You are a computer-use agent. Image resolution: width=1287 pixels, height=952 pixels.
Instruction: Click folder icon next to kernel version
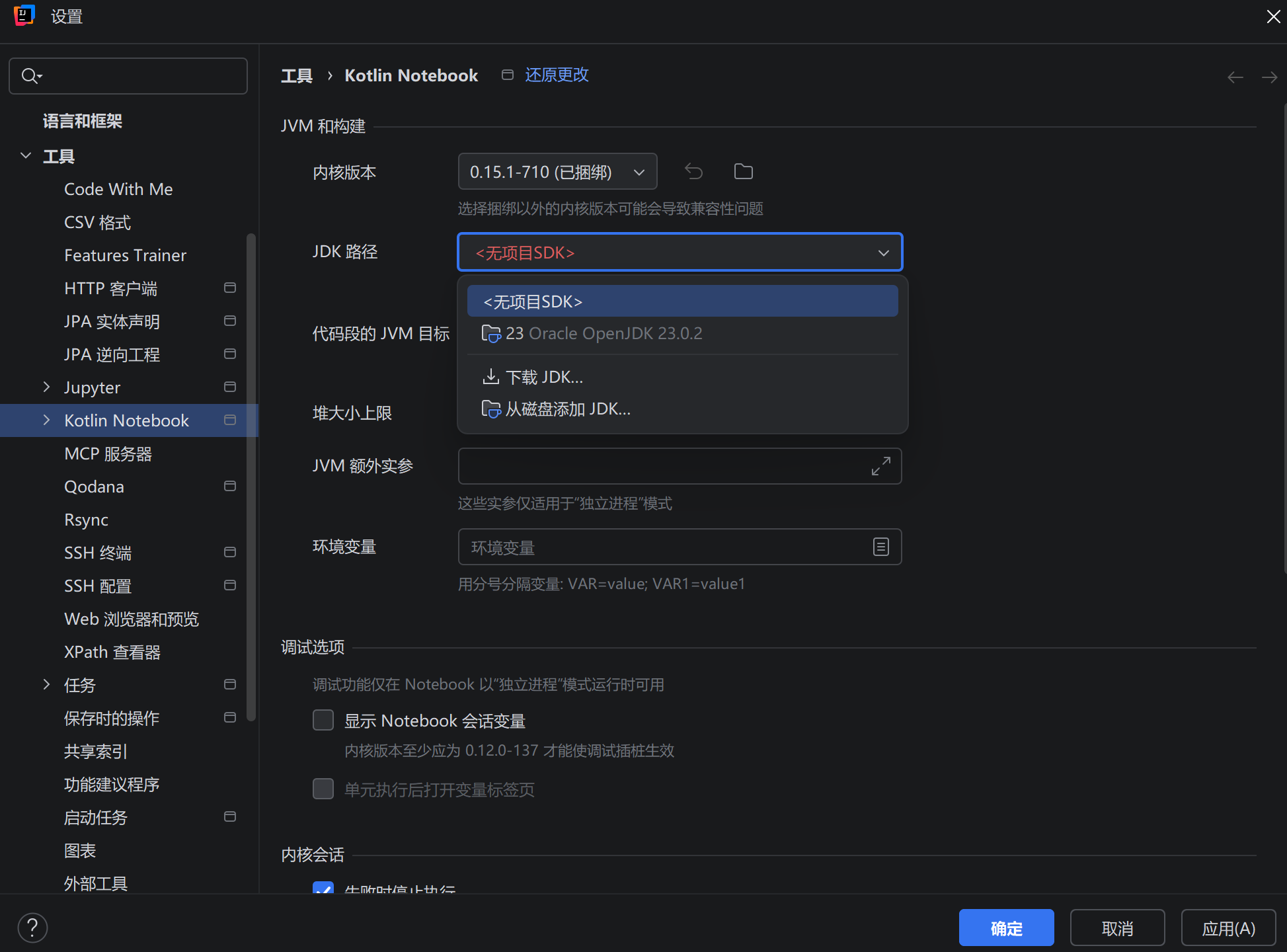[743, 172]
